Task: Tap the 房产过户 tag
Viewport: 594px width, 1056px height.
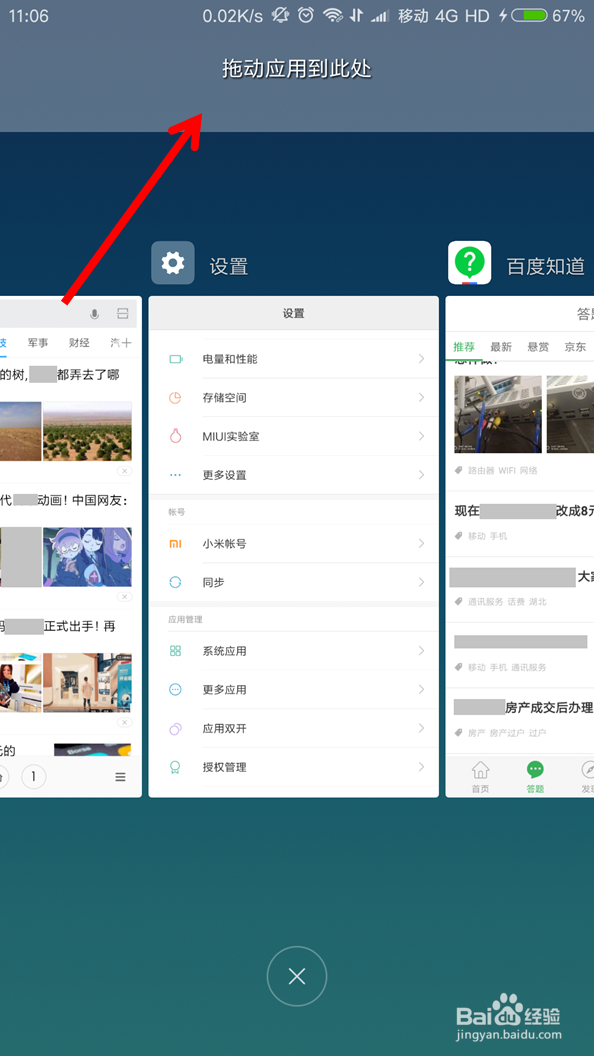Action: 506,733
